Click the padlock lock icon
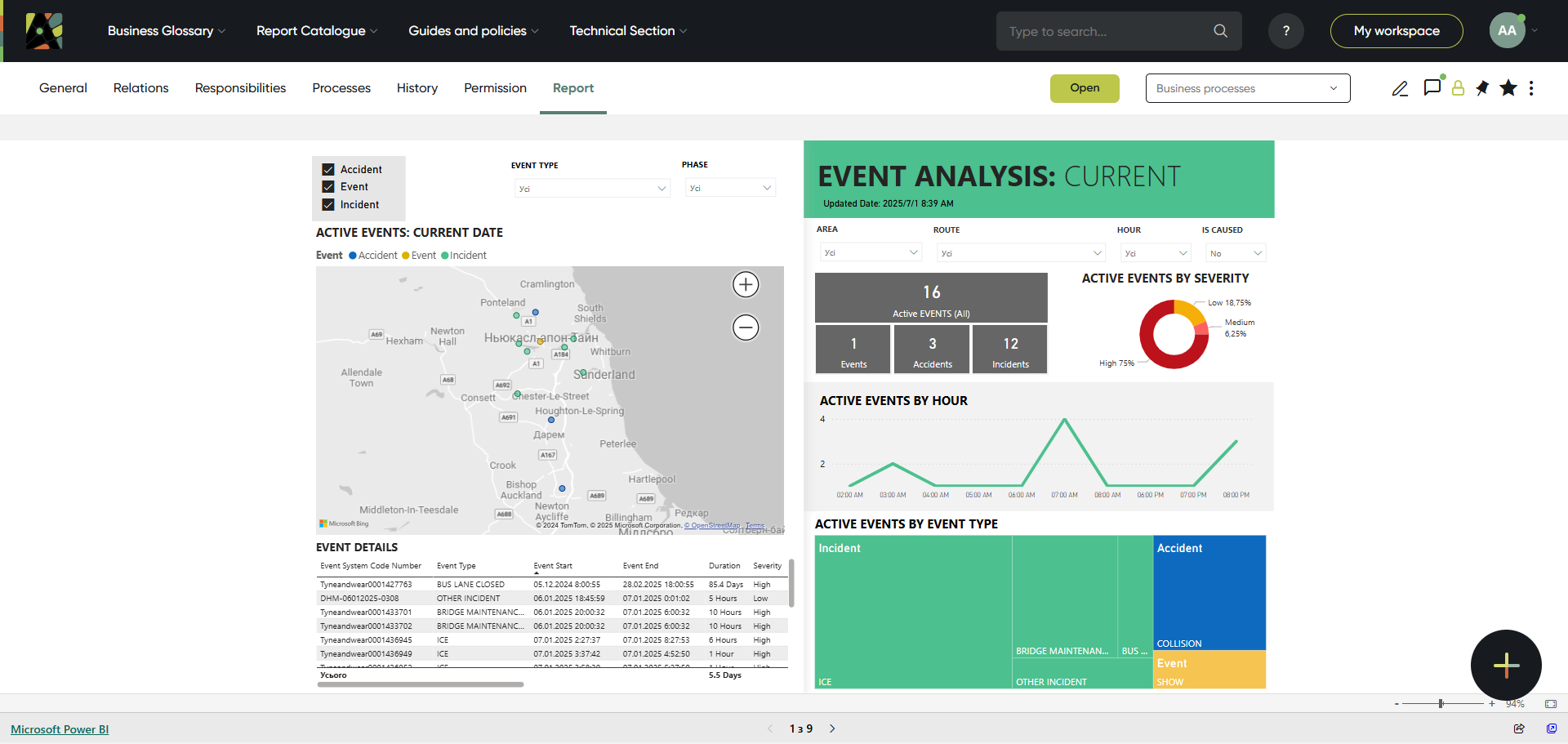The width and height of the screenshot is (1568, 744). click(x=1458, y=88)
